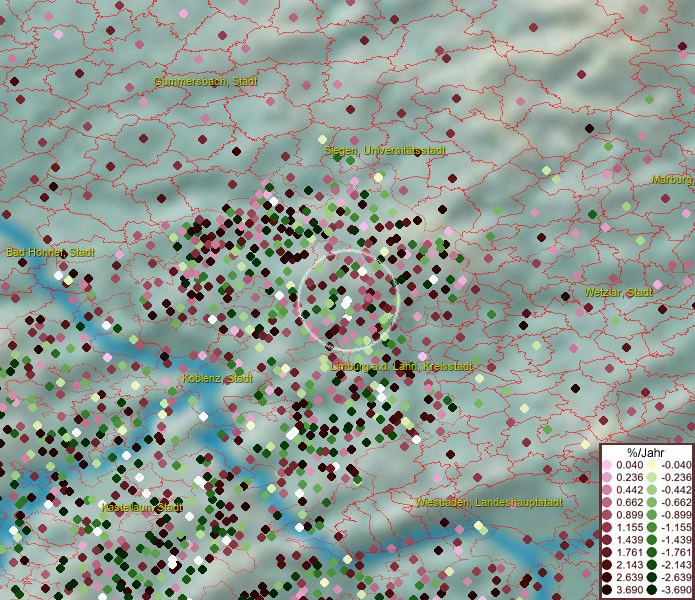Click the 1.155 legend value text
The width and height of the screenshot is (695, 600).
tap(629, 527)
